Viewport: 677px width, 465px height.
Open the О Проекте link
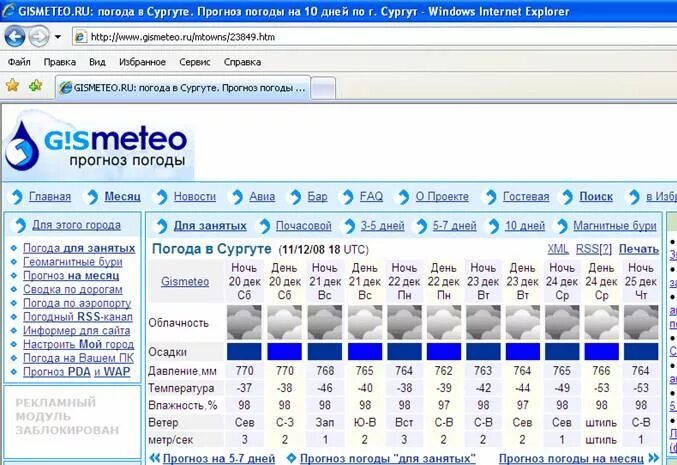[442, 197]
